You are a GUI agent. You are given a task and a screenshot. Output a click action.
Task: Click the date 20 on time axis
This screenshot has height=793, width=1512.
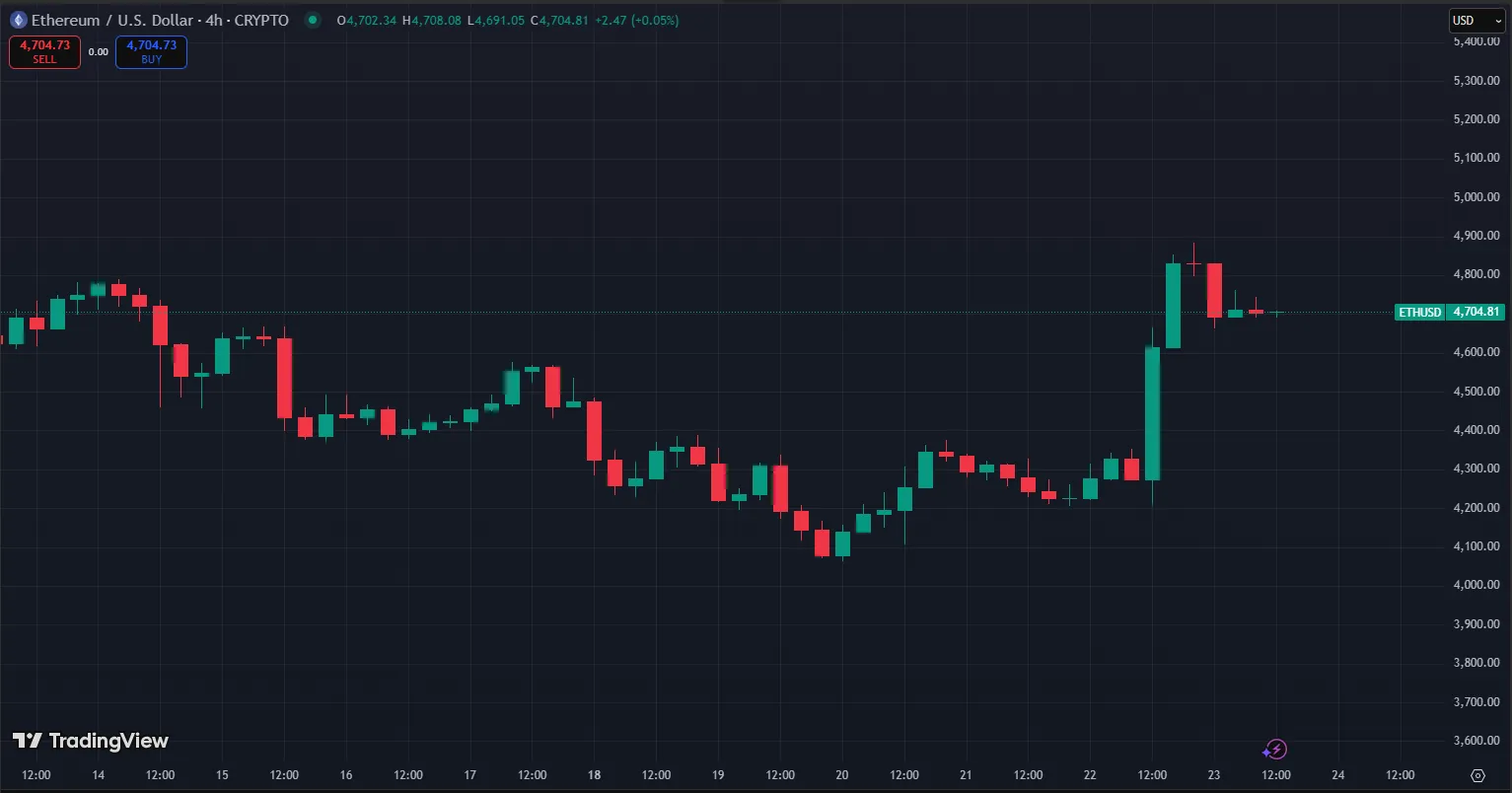pyautogui.click(x=841, y=775)
